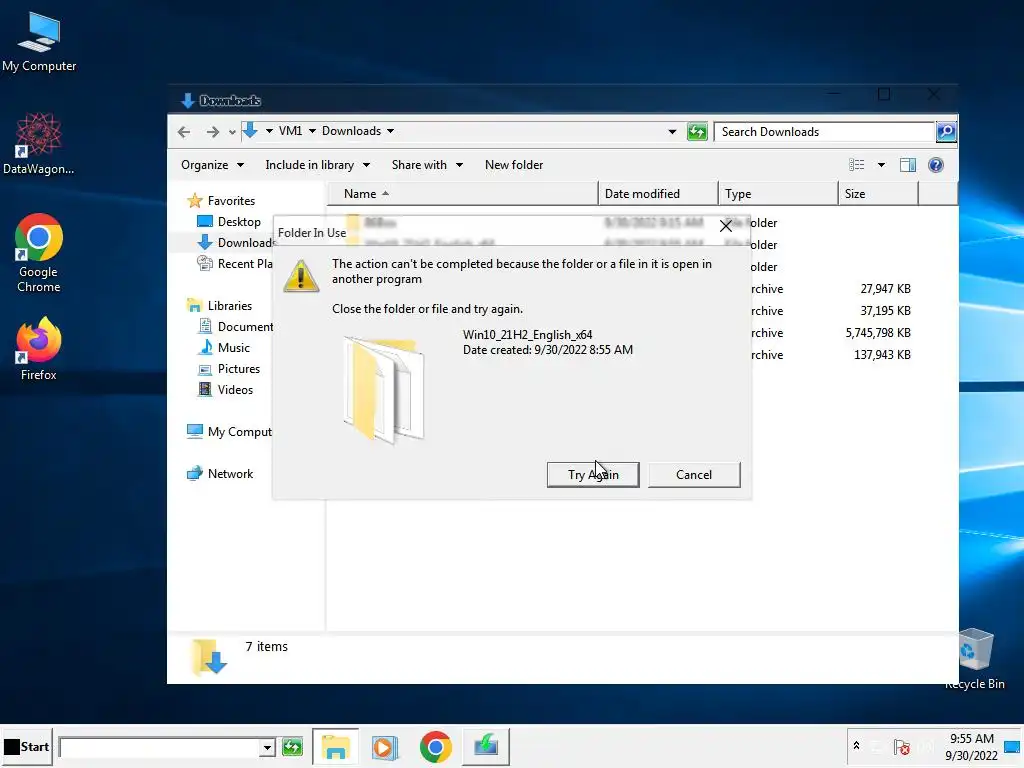The image size is (1024, 768).
Task: Toggle the preview pane icon
Action: [908, 165]
